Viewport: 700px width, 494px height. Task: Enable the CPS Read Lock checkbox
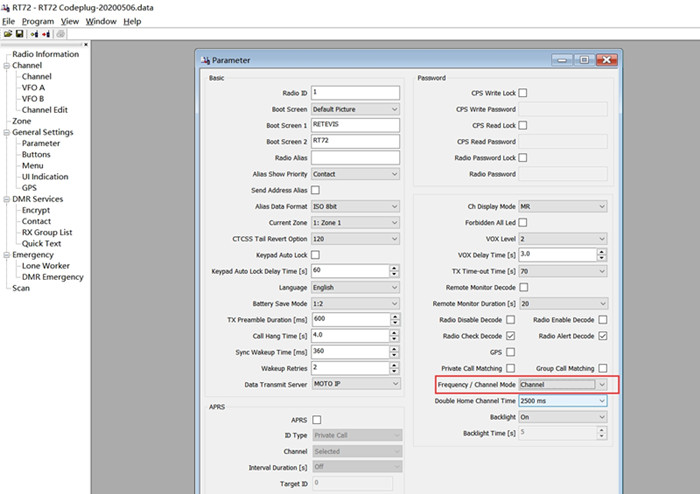[x=523, y=125]
